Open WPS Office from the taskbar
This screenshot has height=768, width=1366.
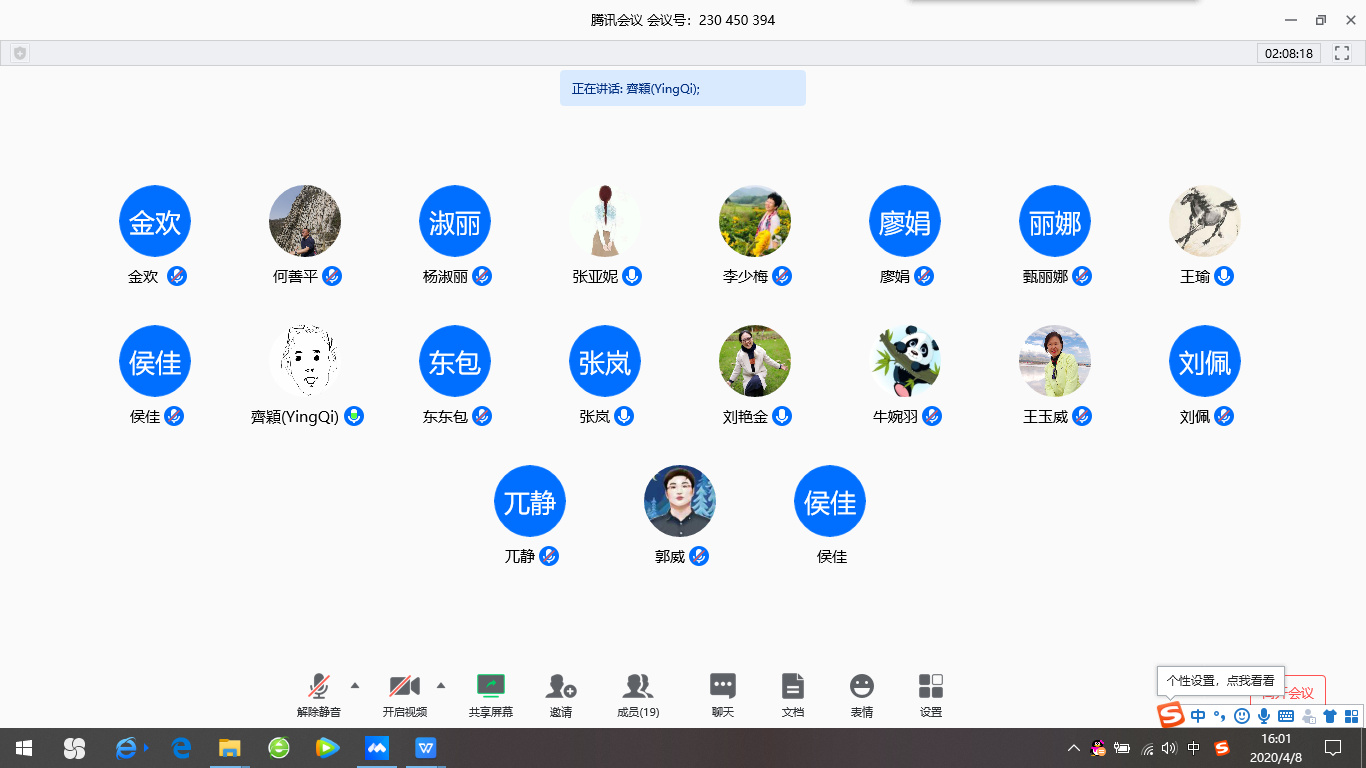click(x=426, y=747)
